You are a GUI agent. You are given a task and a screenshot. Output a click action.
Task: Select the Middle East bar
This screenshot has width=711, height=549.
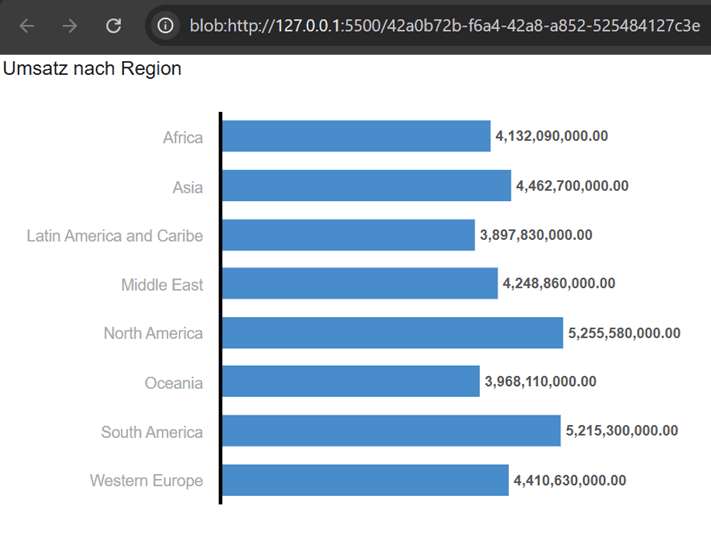coord(359,284)
